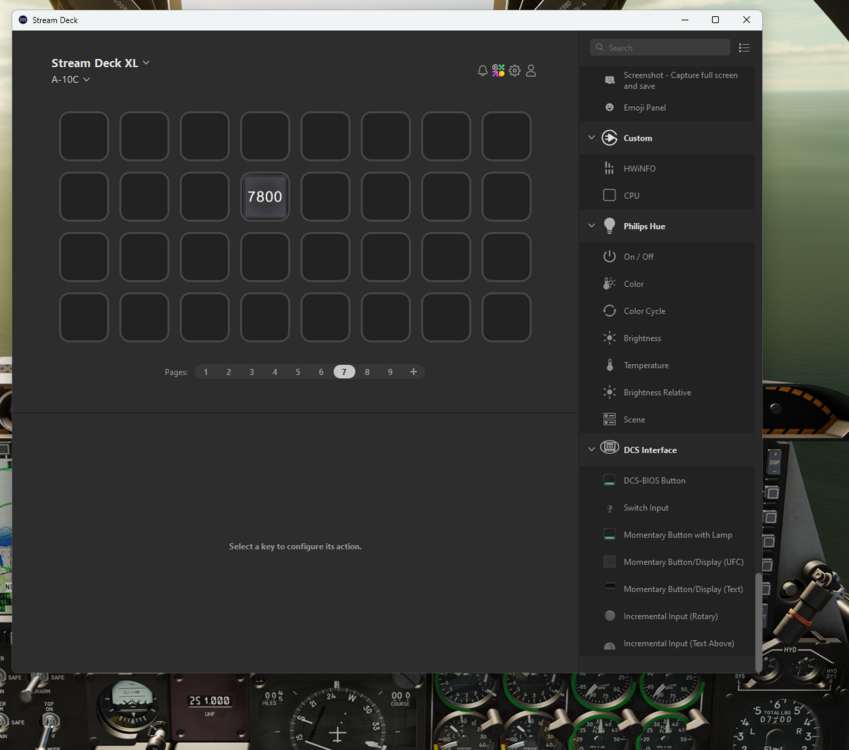Image resolution: width=849 pixels, height=750 pixels.
Task: Collapse the Custom category chevron
Action: point(591,138)
